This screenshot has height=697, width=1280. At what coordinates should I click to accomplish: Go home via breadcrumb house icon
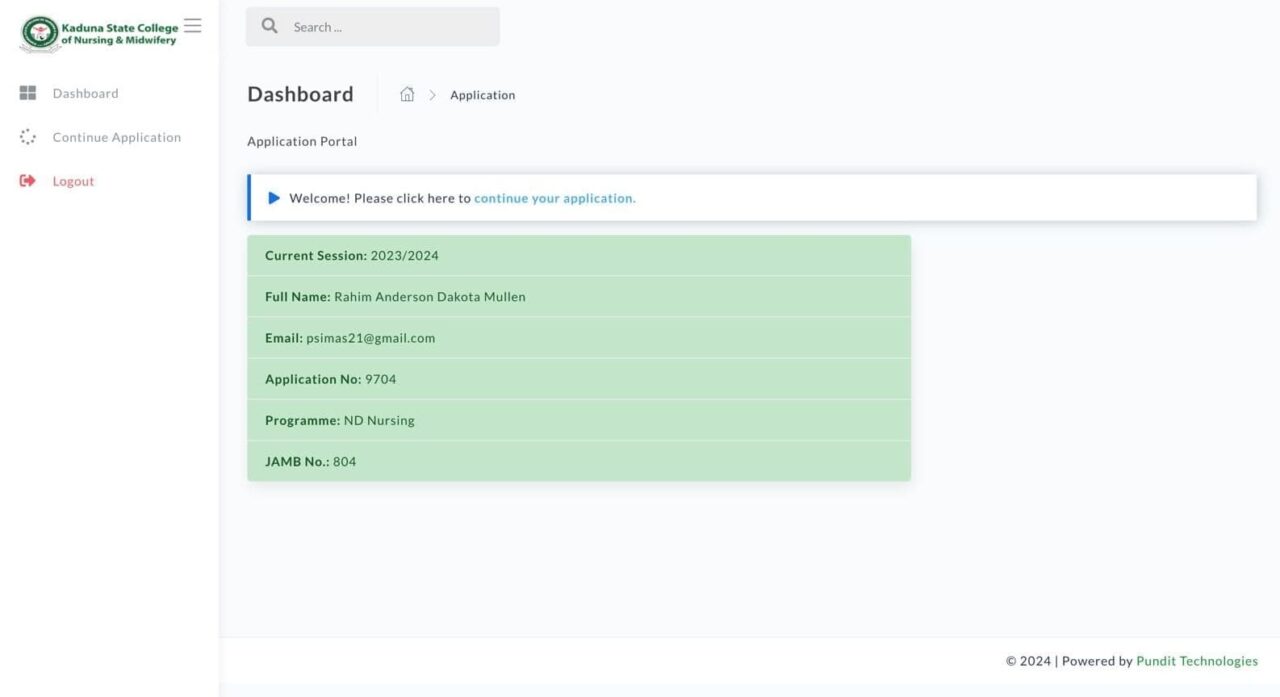pyautogui.click(x=407, y=95)
